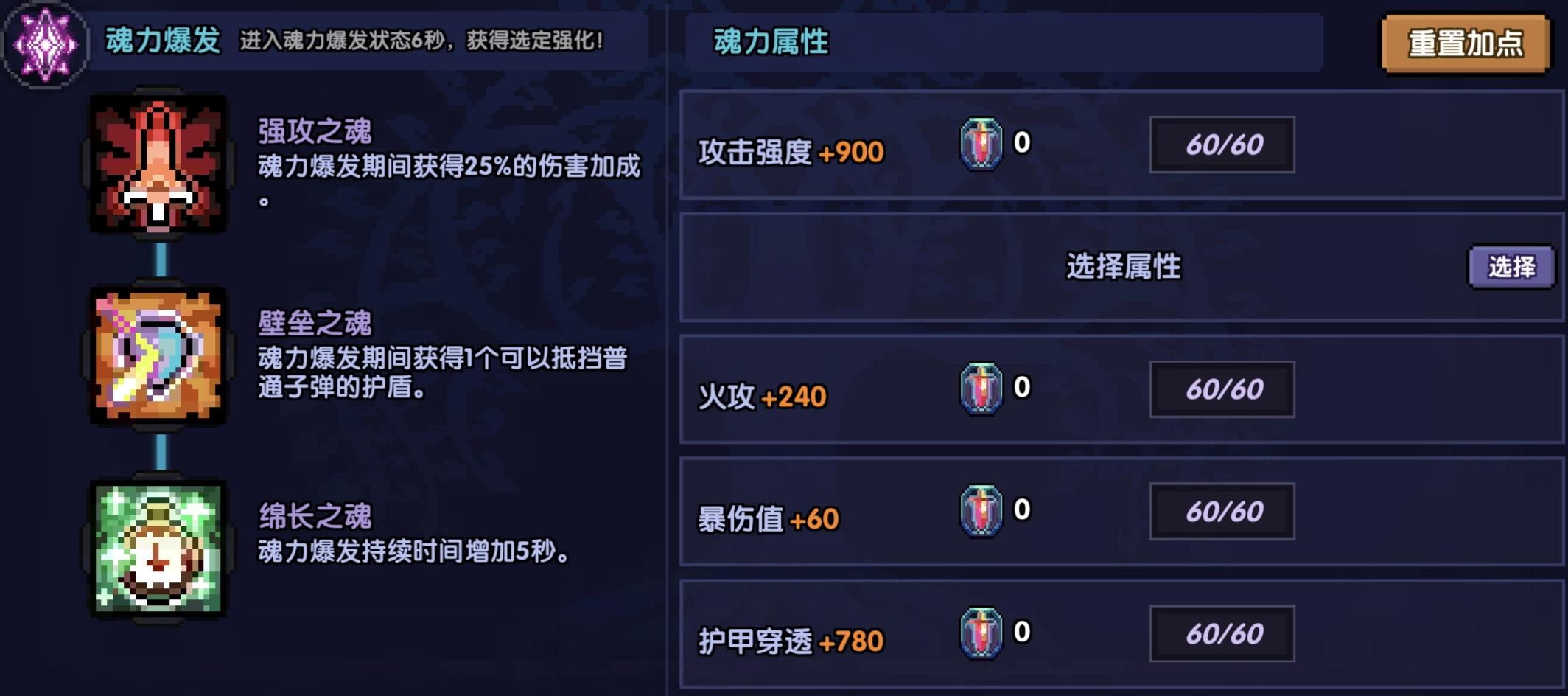1568x696 pixels.
Task: Click soul gem icon beside 暴伤值
Action: click(981, 511)
